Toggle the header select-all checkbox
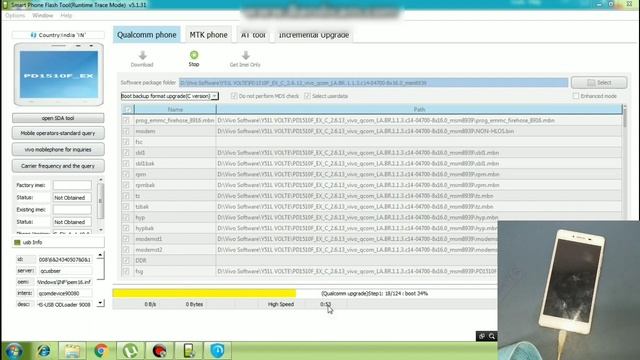Viewport: 640px width, 360px height. (x=128, y=109)
